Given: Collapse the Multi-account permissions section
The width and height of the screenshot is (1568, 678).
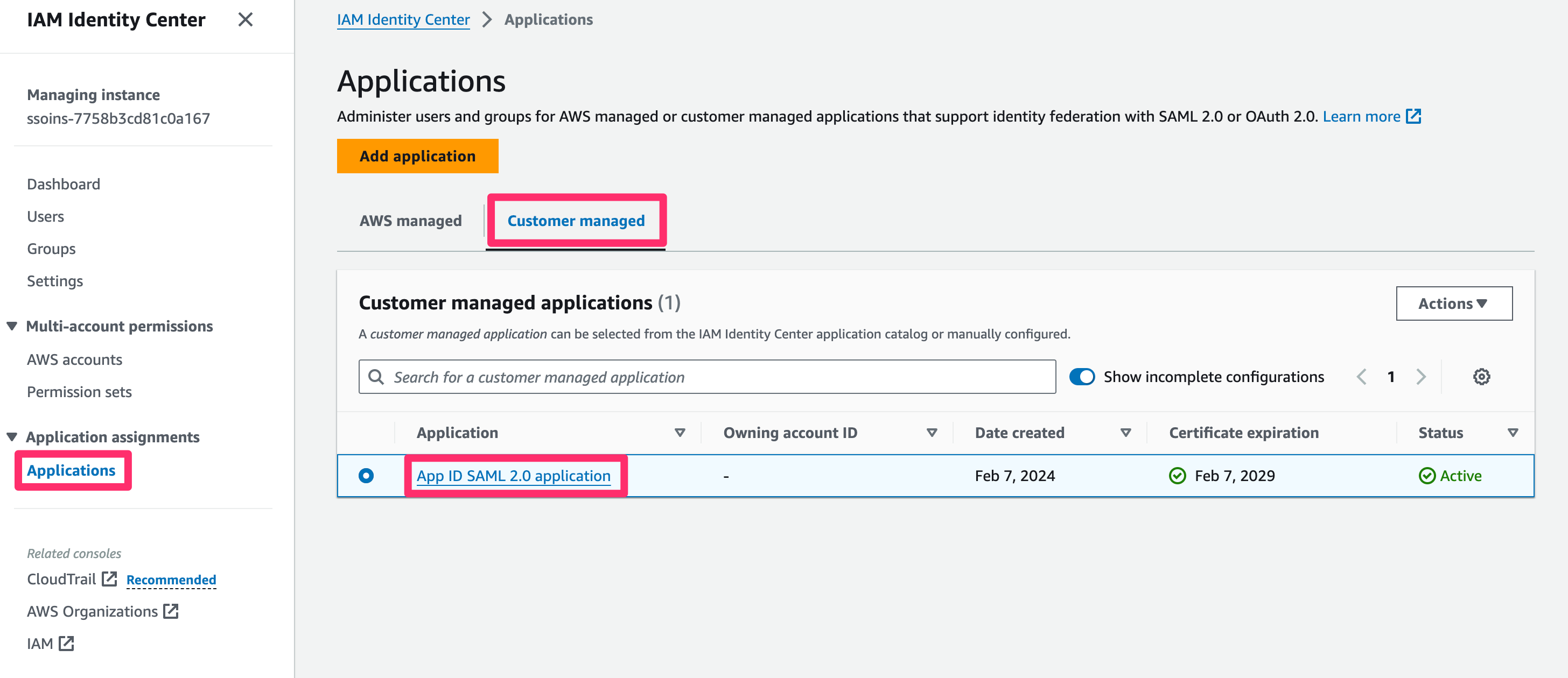Looking at the screenshot, I should point(12,326).
